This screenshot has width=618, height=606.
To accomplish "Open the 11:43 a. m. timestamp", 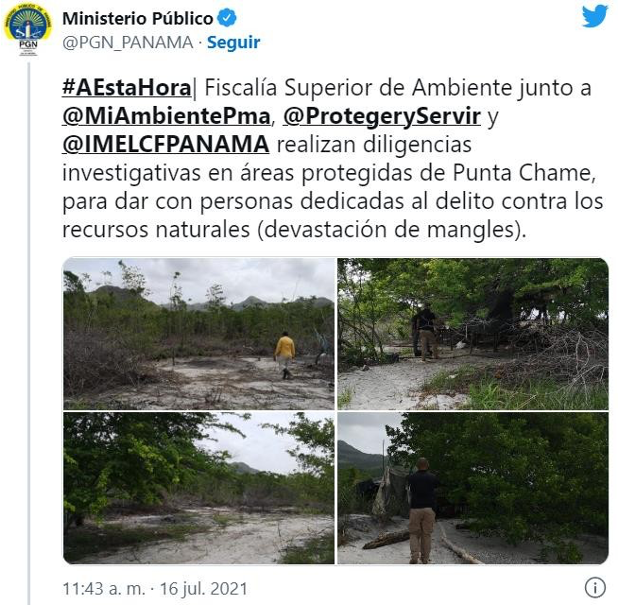I will [104, 589].
